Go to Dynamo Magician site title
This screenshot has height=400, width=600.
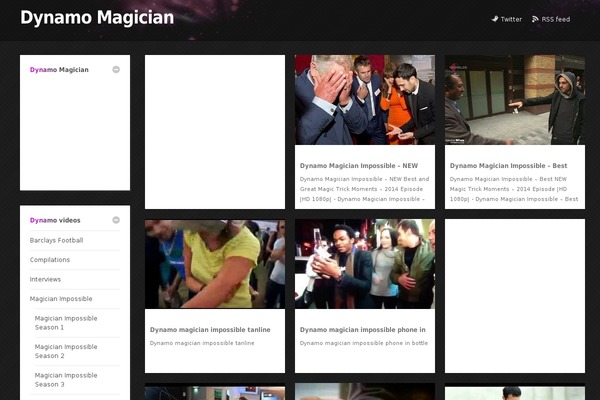97,18
